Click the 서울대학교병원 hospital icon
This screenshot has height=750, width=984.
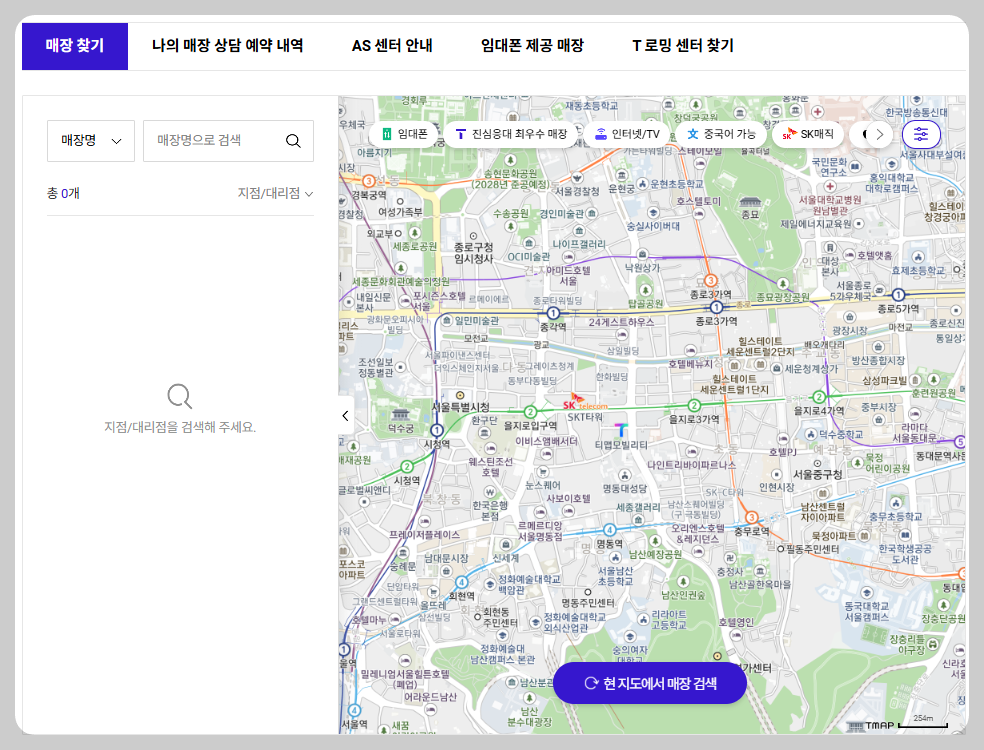830,186
